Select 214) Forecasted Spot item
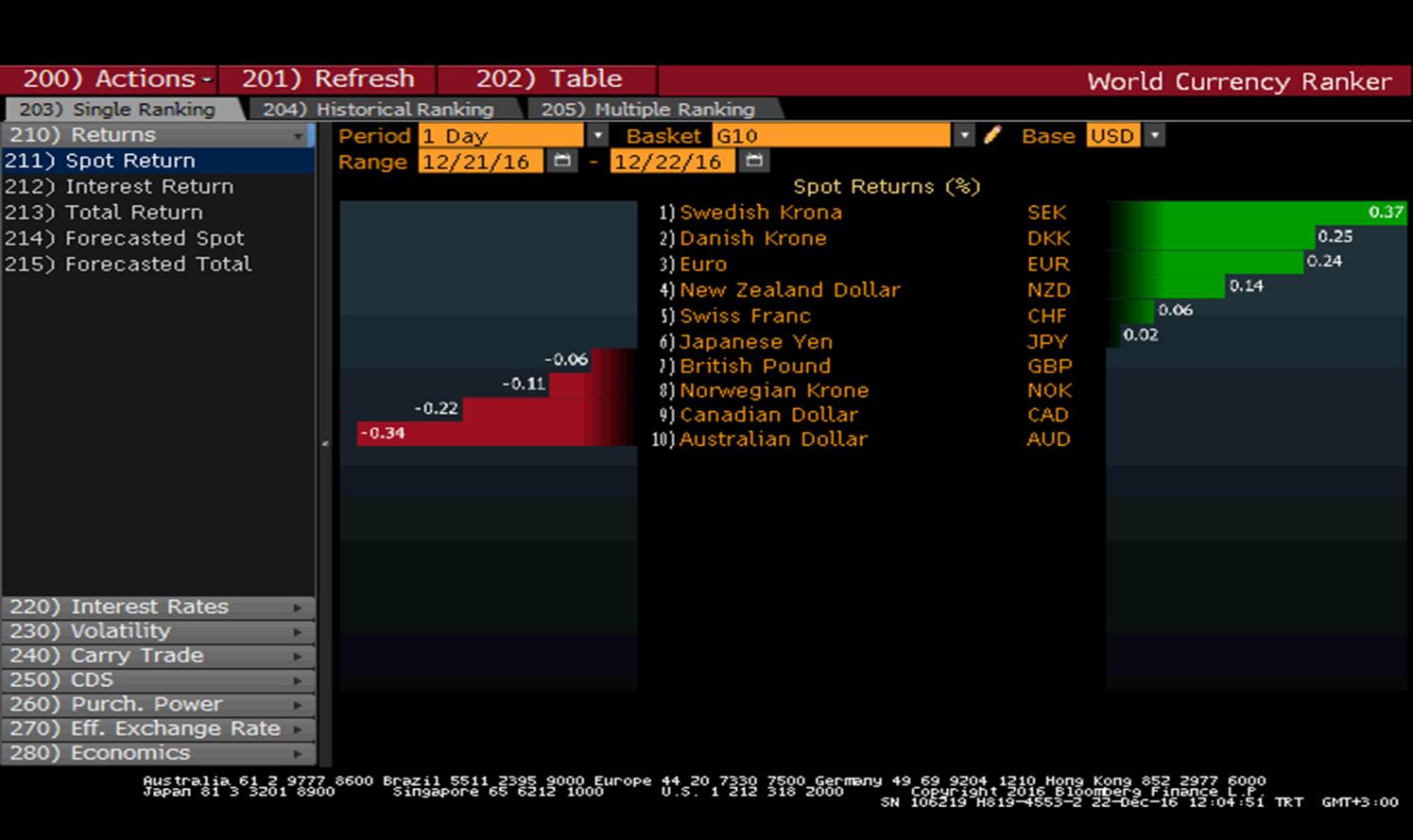1413x840 pixels. pos(157,238)
